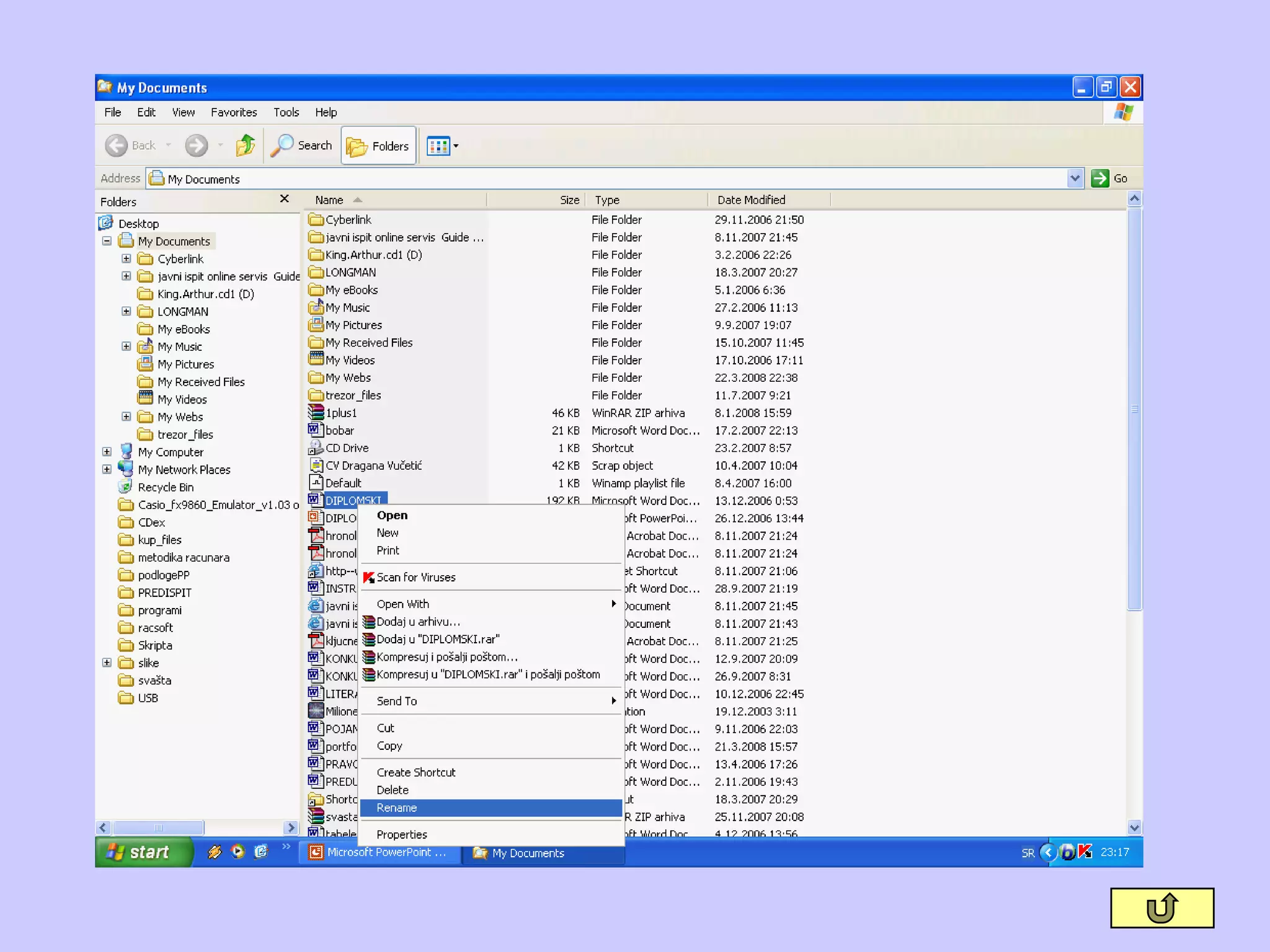This screenshot has width=1270, height=952.
Task: Toggle the Folders pane button
Action: pos(378,146)
